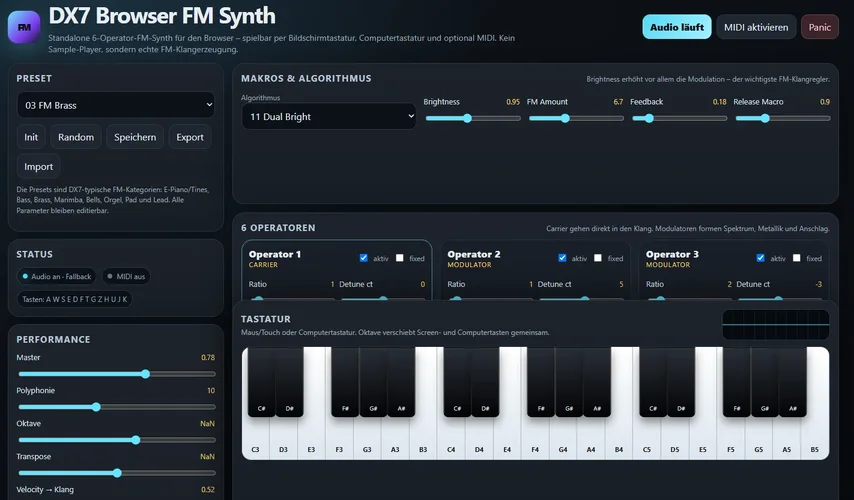The height and width of the screenshot is (500, 854).
Task: Enable the fixed checkbox on Operator 3
Action: [796, 258]
